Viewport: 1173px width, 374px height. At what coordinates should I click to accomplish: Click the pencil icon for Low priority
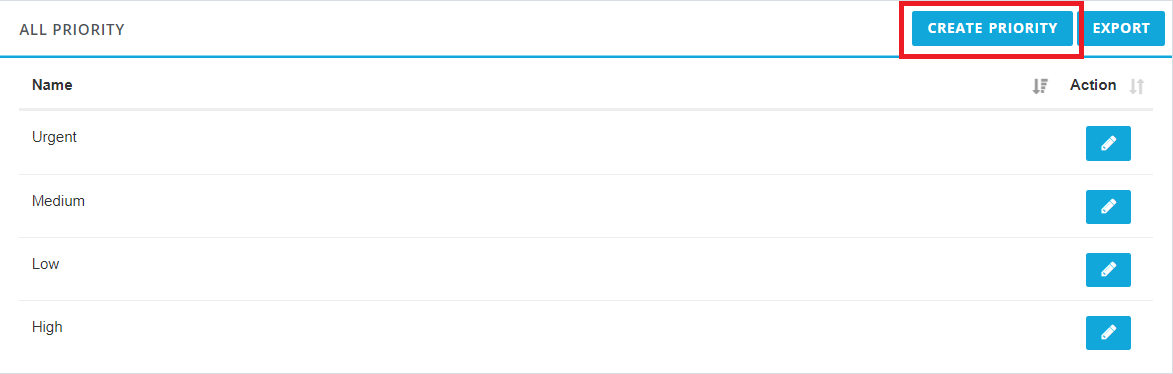(1108, 270)
